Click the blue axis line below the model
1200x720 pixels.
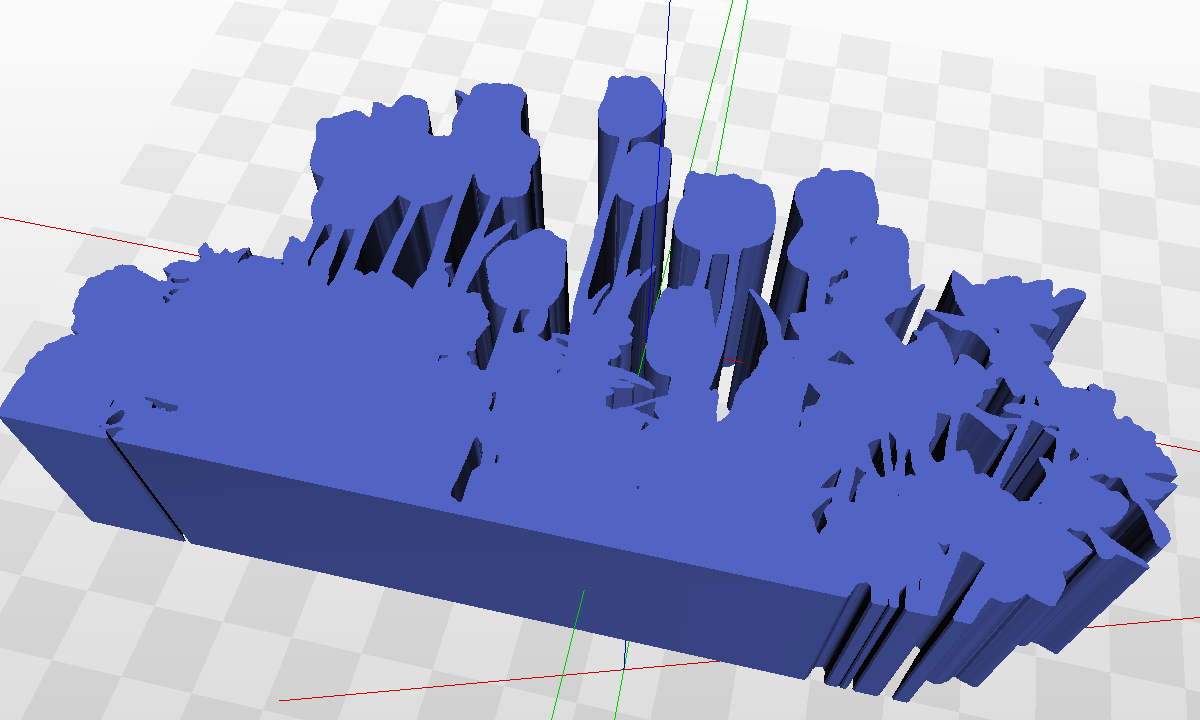(624, 655)
